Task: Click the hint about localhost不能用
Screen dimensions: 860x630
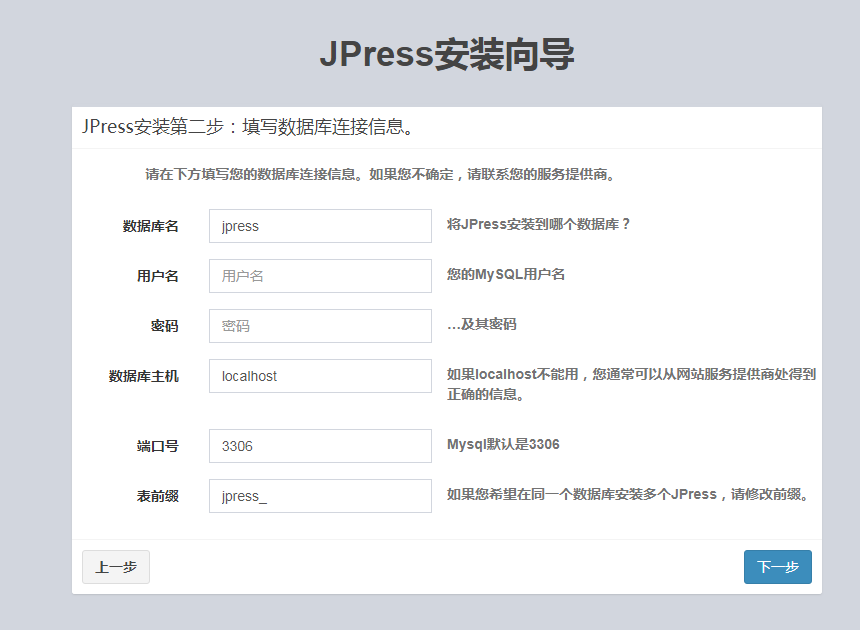Action: coord(631,384)
